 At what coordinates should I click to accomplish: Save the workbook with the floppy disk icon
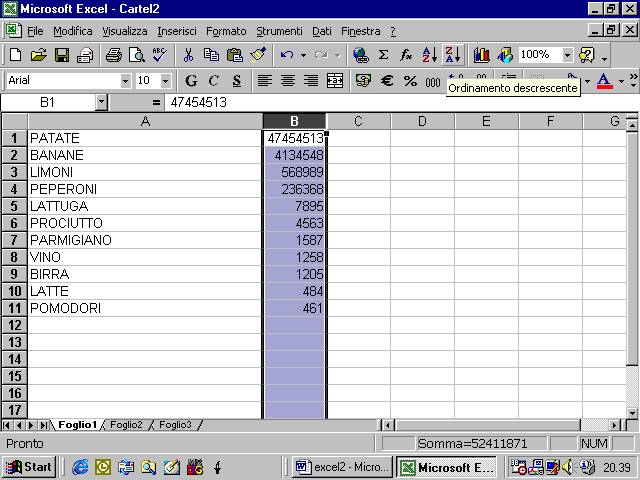pyautogui.click(x=62, y=55)
